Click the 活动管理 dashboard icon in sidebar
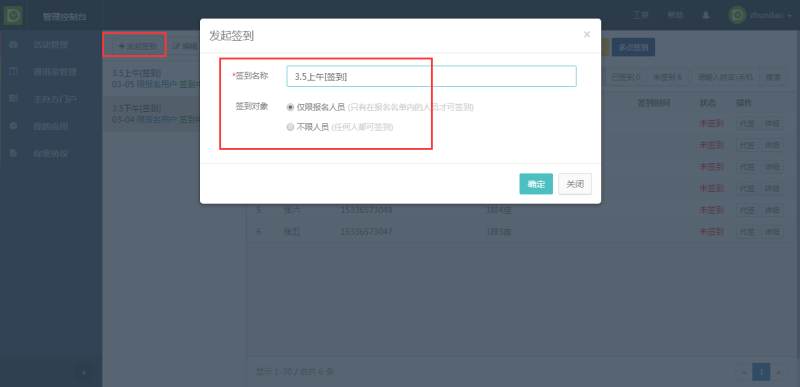Viewport: 800px width, 387px height. [x=14, y=45]
